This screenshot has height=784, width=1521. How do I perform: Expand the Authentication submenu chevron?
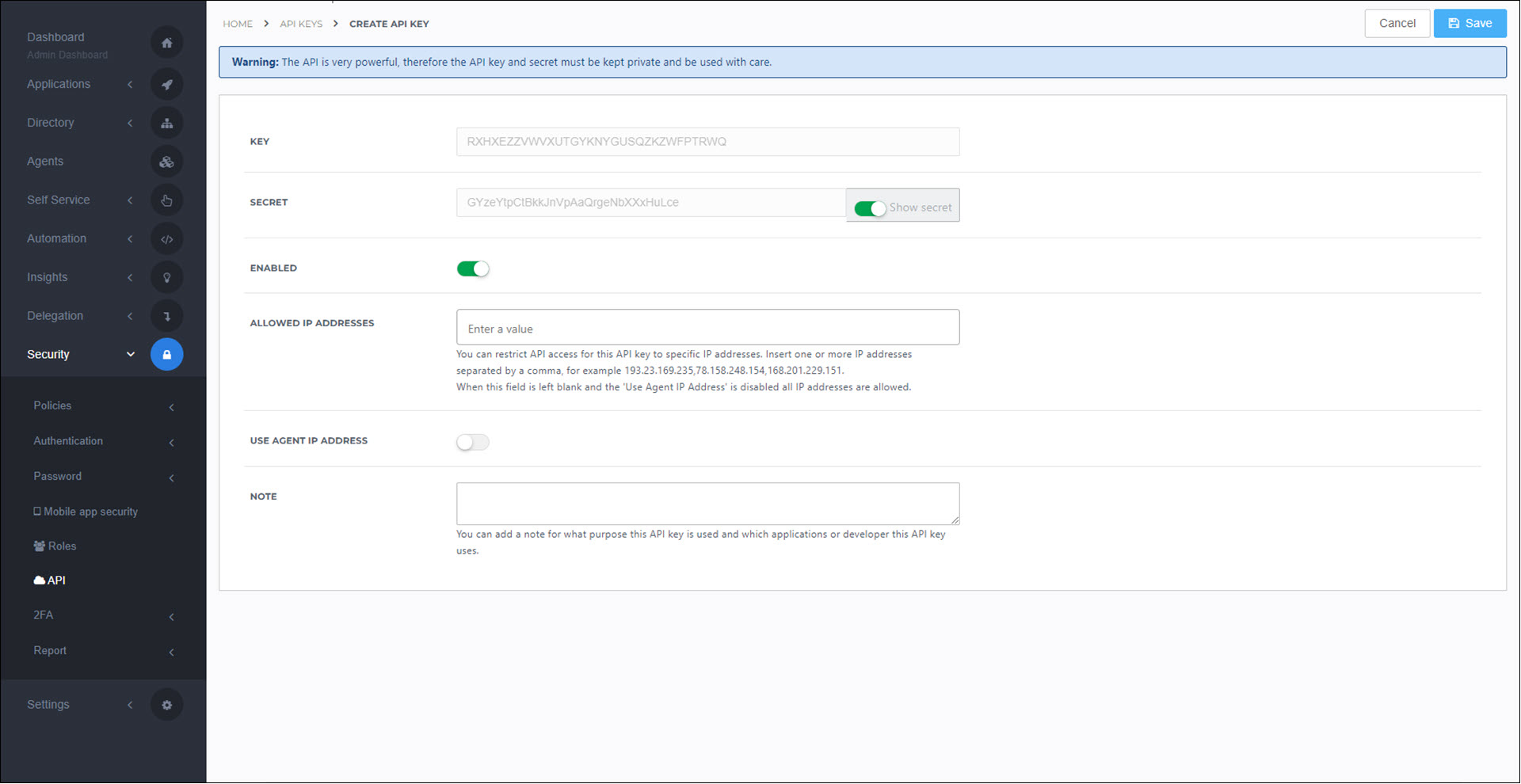pos(171,443)
